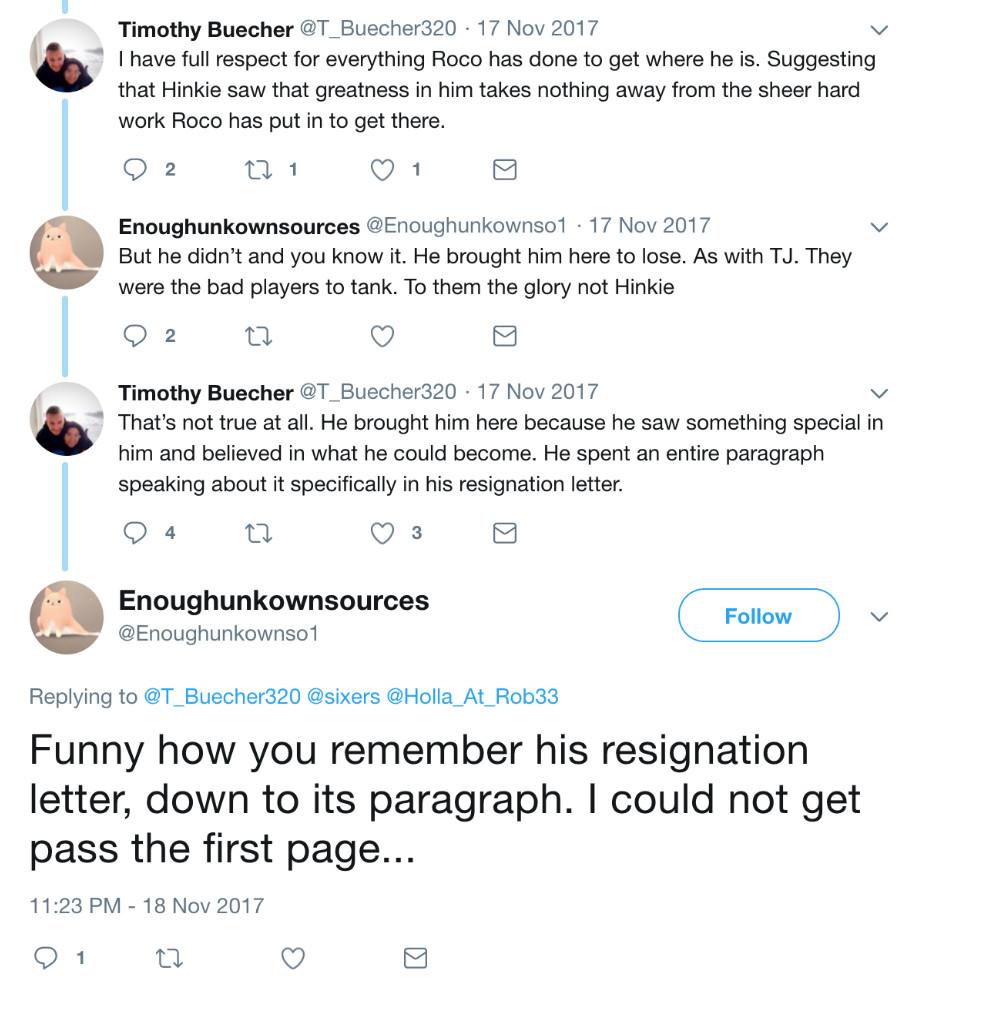Like the 'brought him here to lose' tweet
This screenshot has height=1032, width=1002.
point(382,336)
